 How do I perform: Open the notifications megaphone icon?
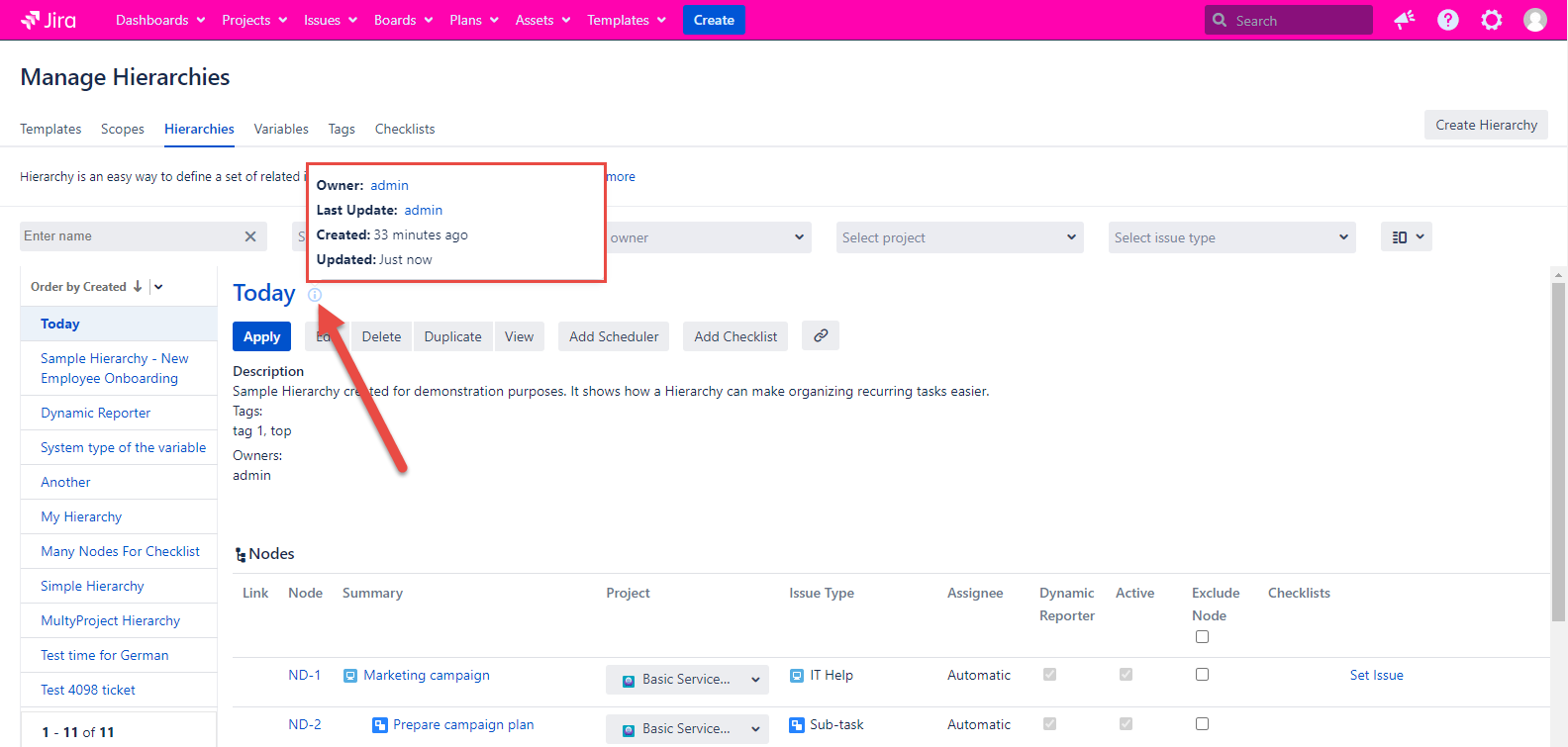(x=1404, y=20)
